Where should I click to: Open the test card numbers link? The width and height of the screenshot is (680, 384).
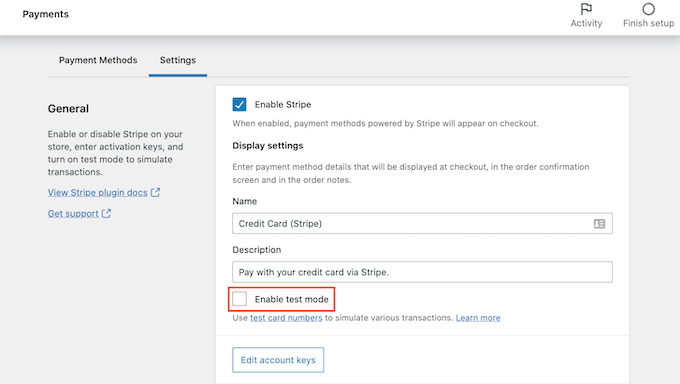click(x=286, y=318)
